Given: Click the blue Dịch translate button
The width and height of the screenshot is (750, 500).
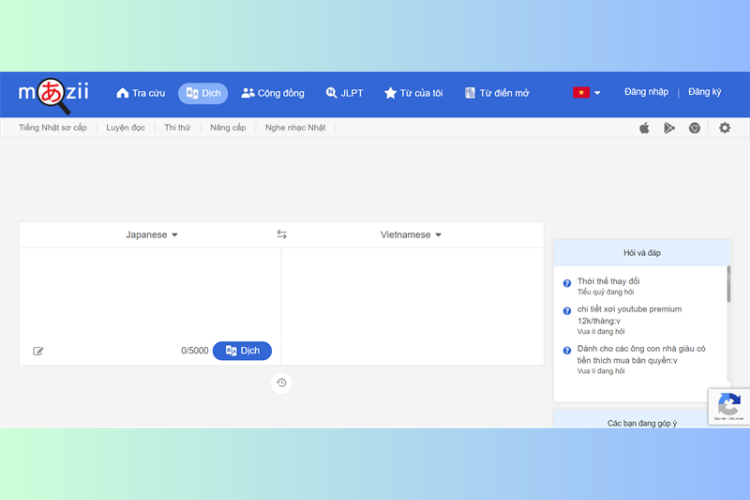Looking at the screenshot, I should [x=242, y=351].
